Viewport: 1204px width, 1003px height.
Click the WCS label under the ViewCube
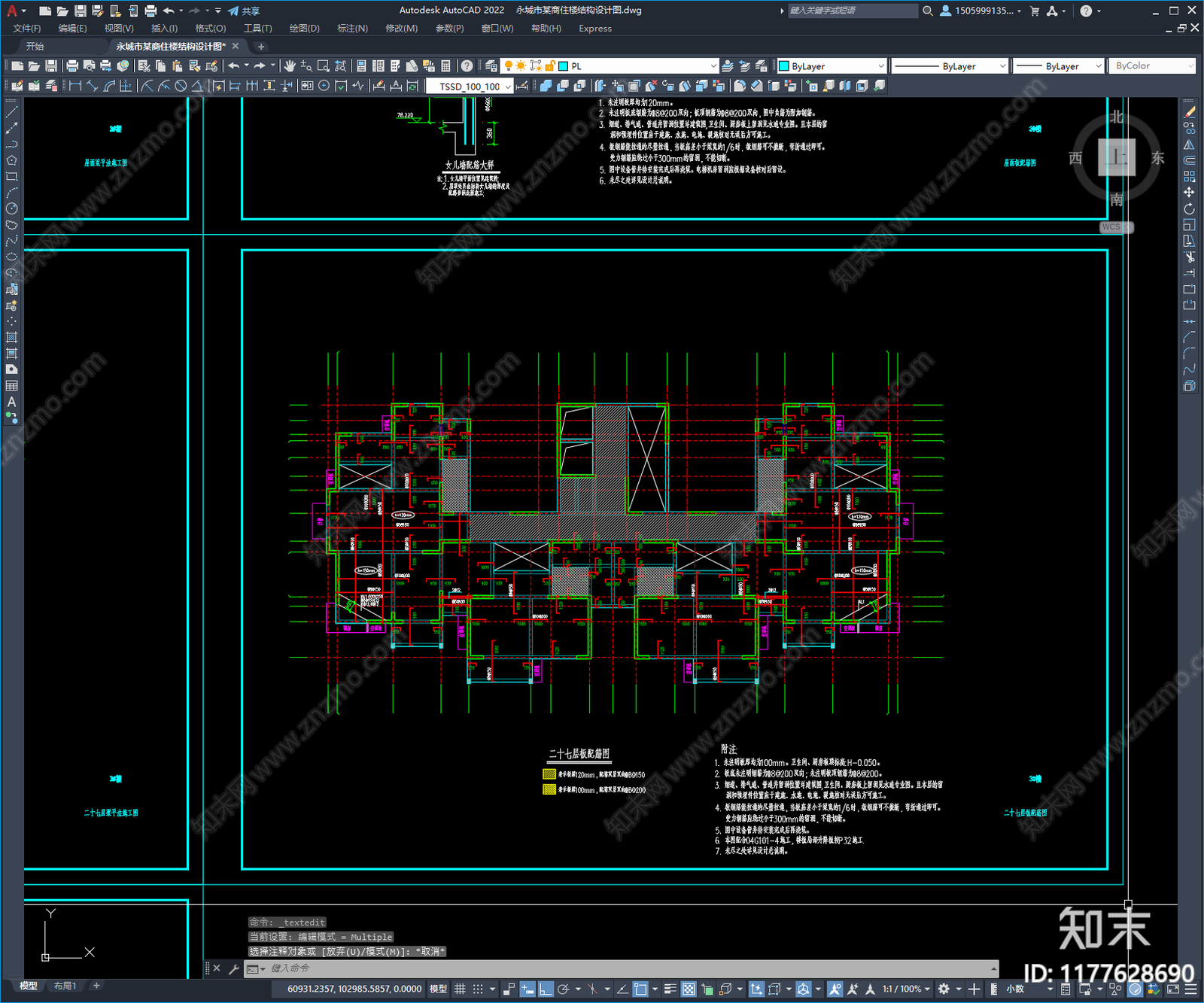(1111, 227)
